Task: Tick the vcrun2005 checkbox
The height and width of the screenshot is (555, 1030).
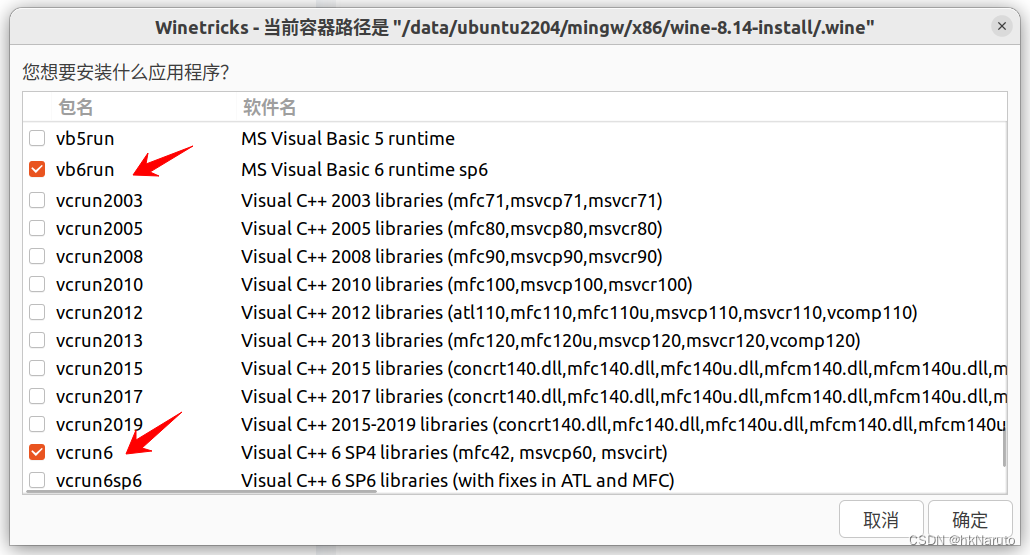Action: tap(37, 228)
